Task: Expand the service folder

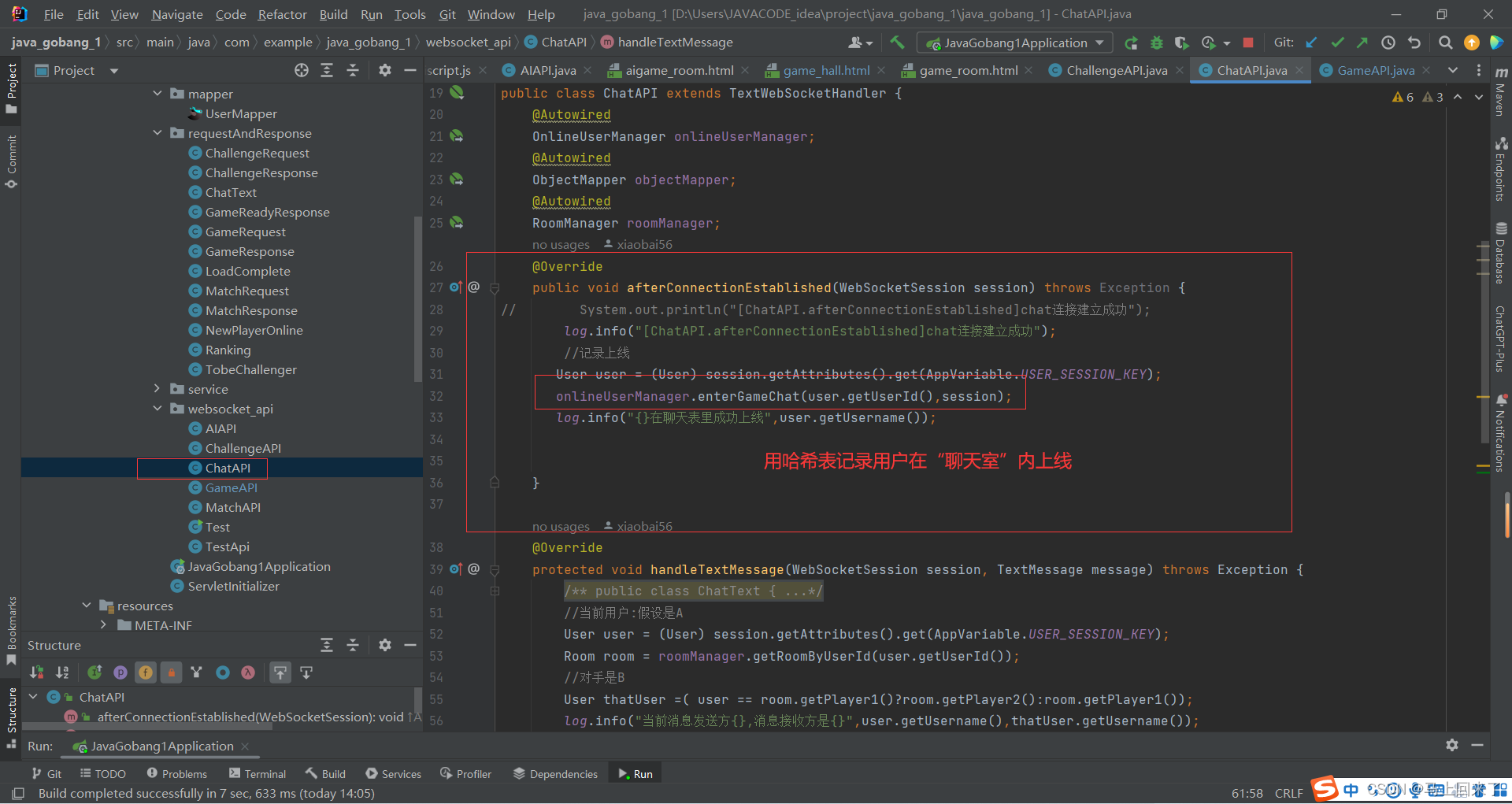Action: click(157, 389)
